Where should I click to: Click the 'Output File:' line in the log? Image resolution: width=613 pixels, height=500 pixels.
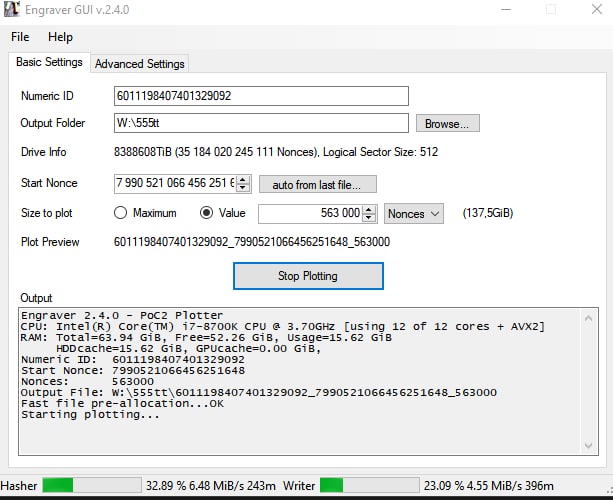(x=259, y=392)
